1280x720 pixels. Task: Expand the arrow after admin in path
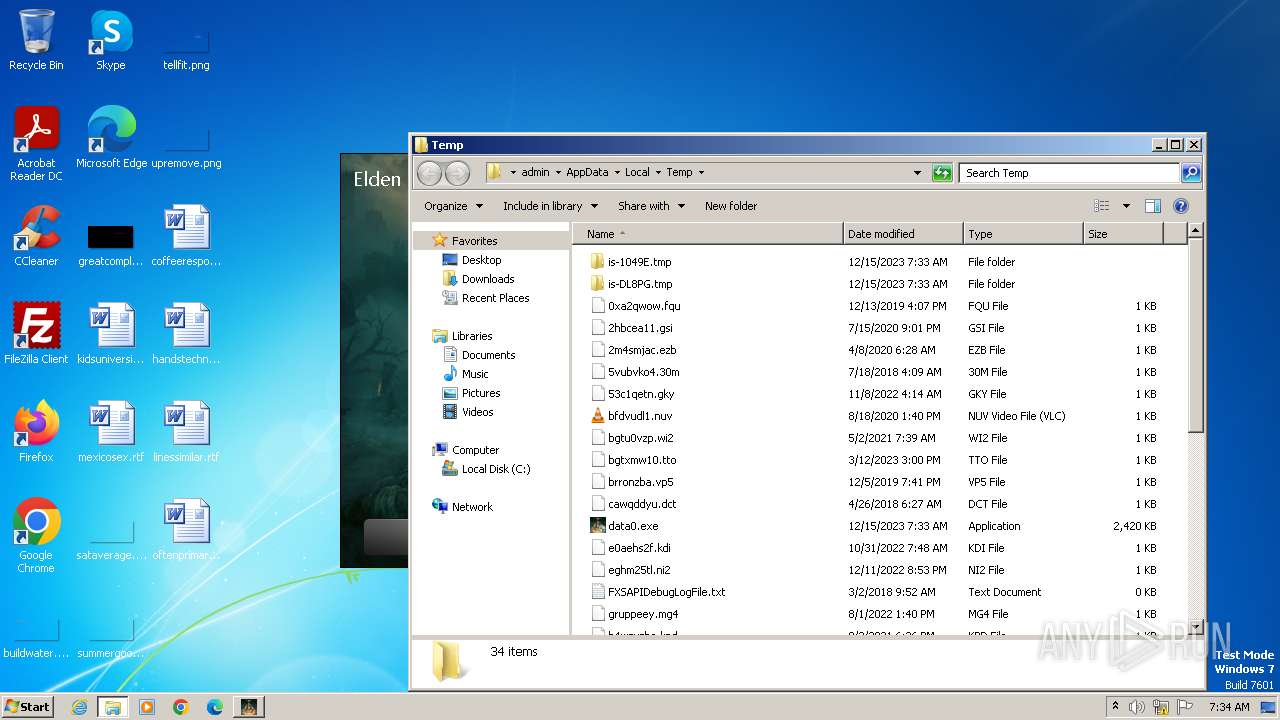coord(557,172)
